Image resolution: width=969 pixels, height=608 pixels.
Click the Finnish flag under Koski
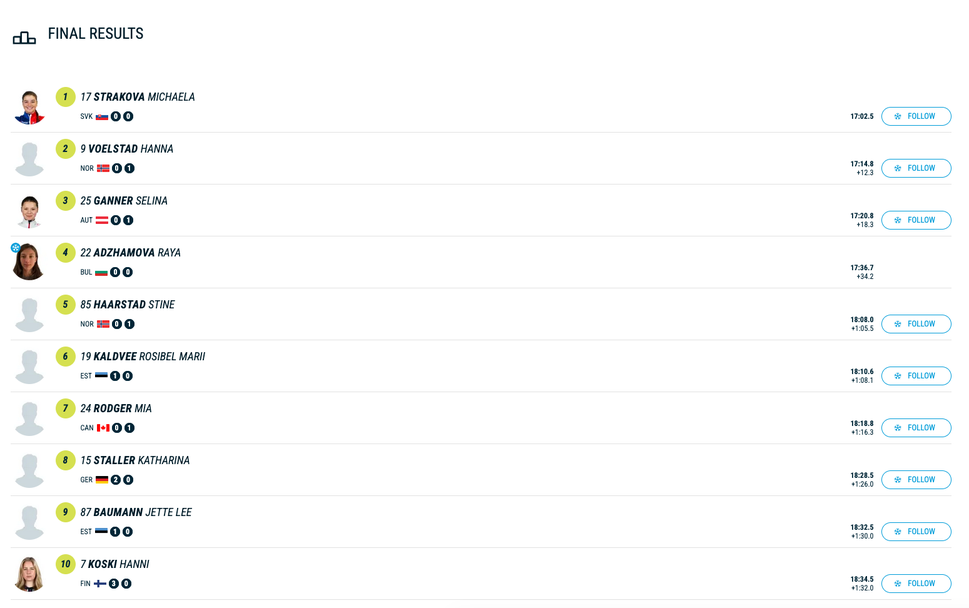100,584
